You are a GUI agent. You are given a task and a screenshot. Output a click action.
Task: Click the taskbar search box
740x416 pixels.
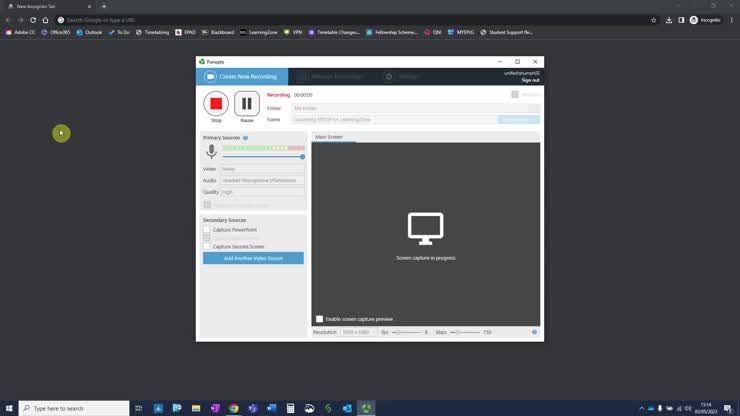click(x=74, y=408)
